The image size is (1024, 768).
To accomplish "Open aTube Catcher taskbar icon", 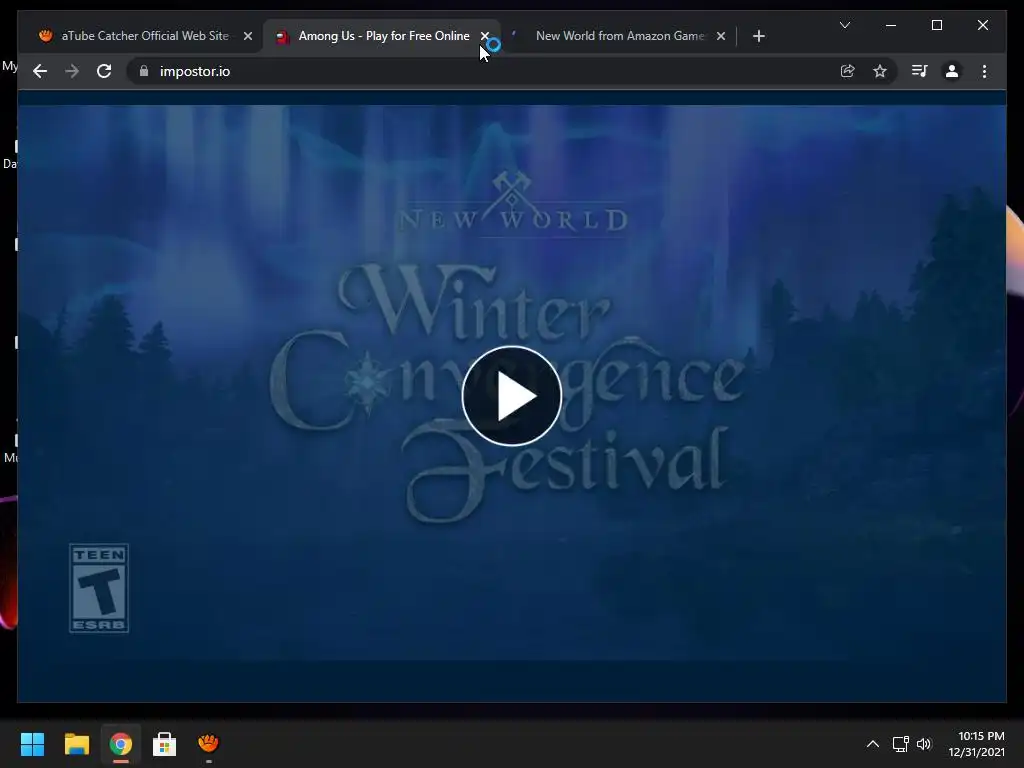I will point(208,744).
